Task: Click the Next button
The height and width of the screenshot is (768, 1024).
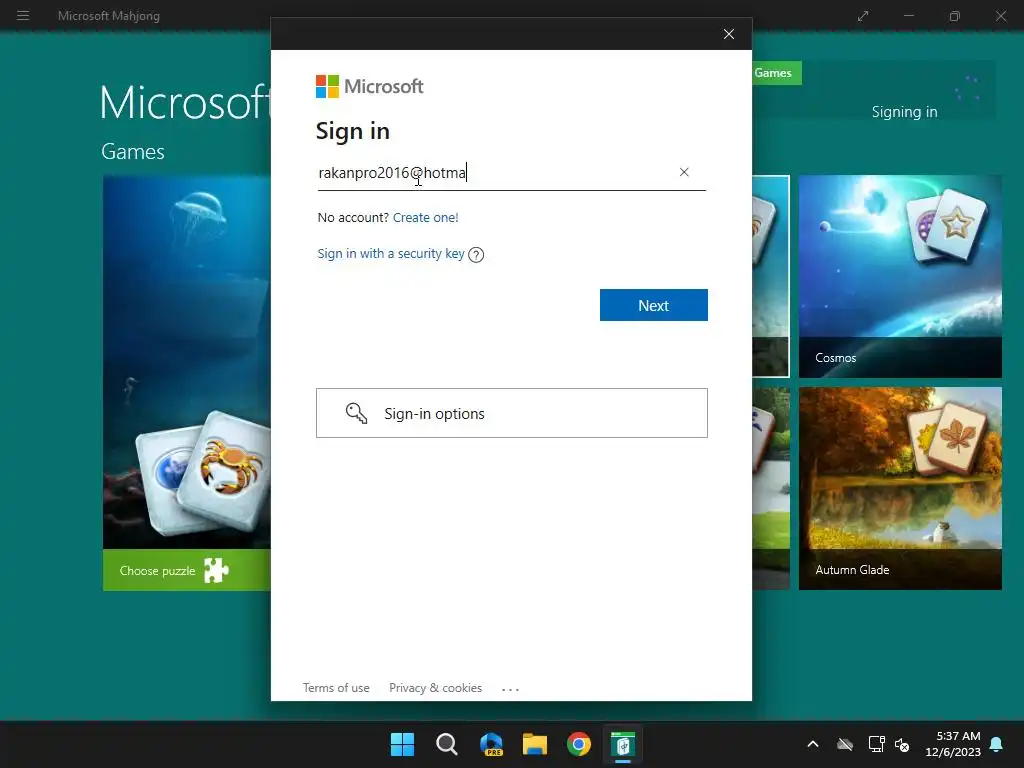Action: pos(654,305)
